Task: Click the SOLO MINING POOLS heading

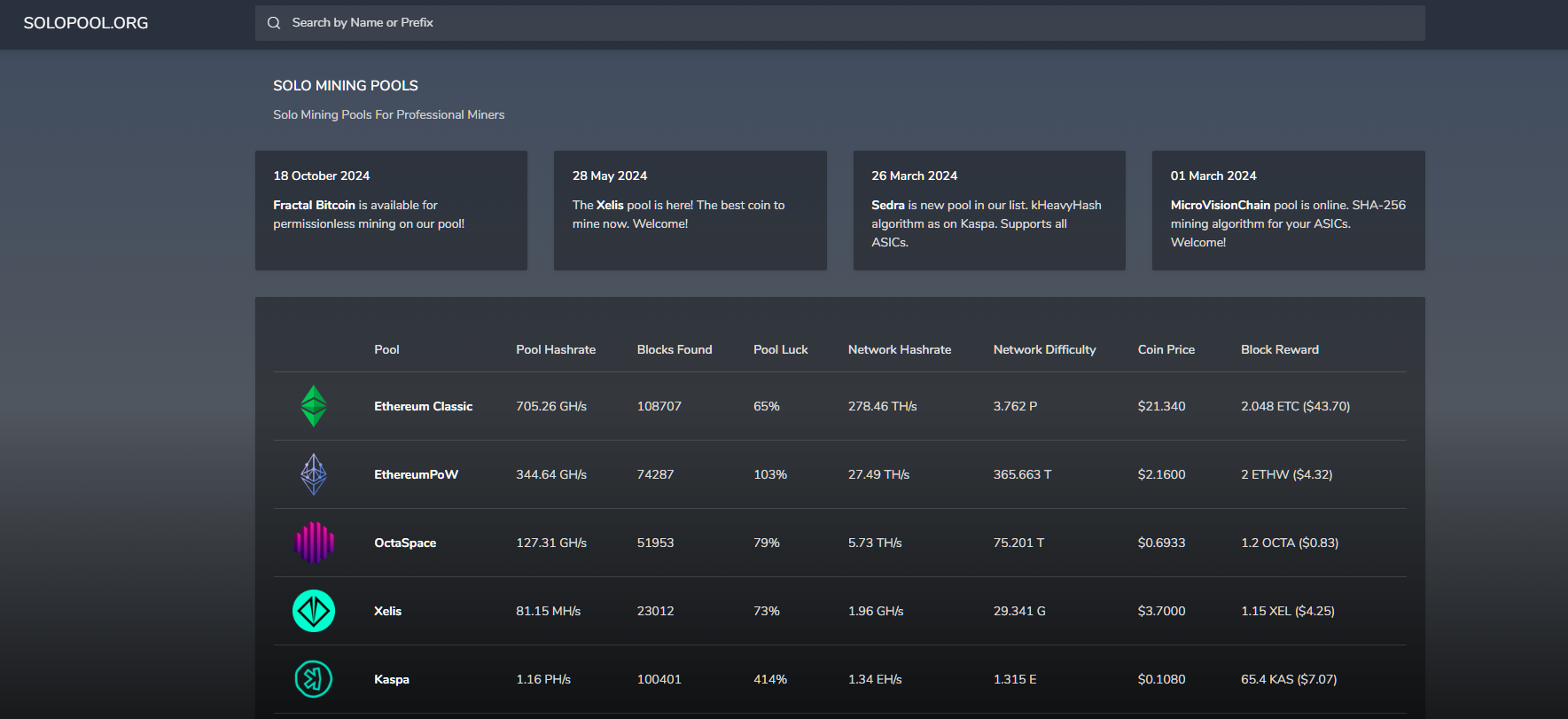Action: (346, 86)
